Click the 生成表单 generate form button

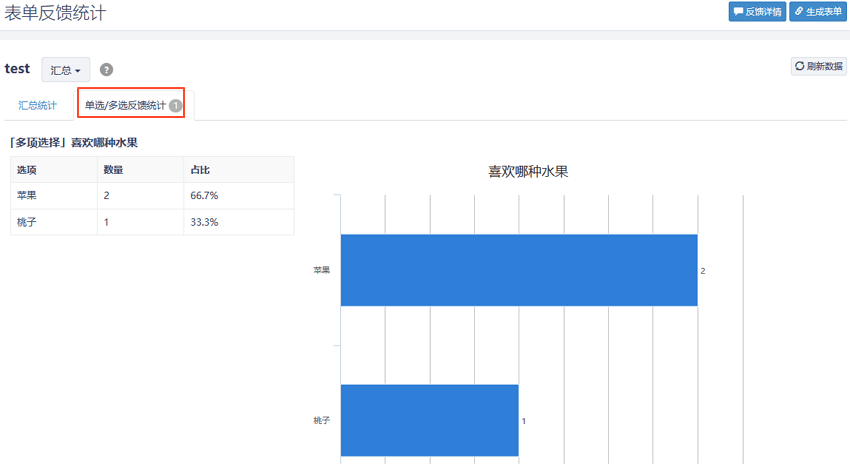(x=817, y=11)
